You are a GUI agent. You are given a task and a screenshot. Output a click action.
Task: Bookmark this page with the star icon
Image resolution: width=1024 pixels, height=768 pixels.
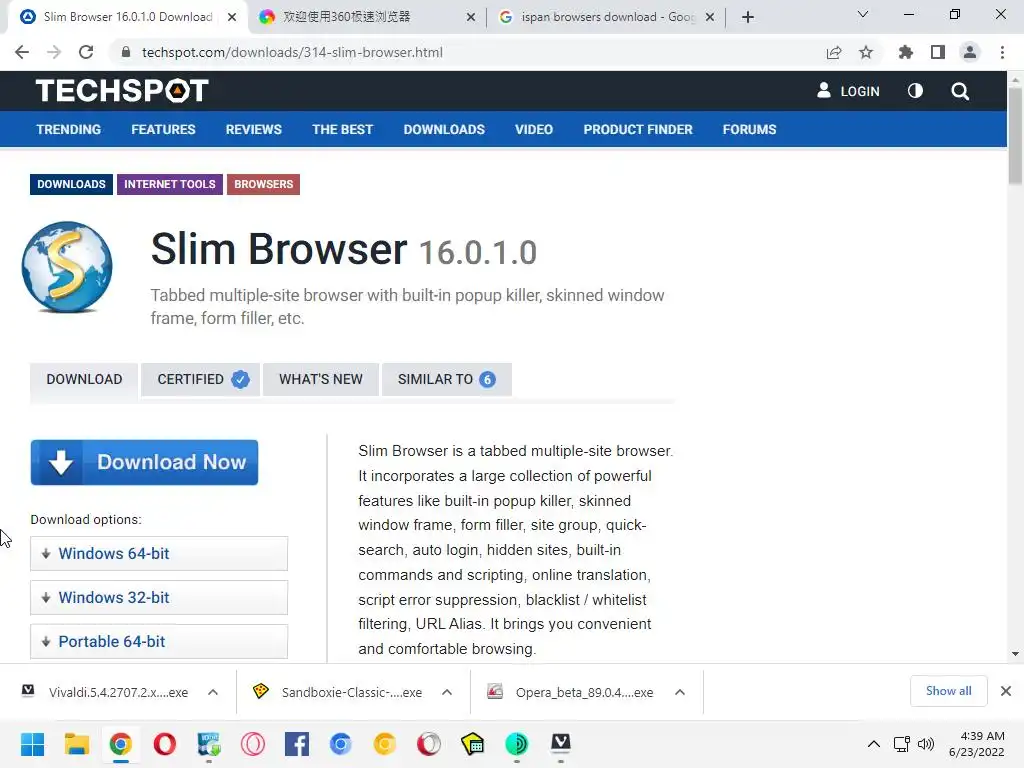(866, 52)
